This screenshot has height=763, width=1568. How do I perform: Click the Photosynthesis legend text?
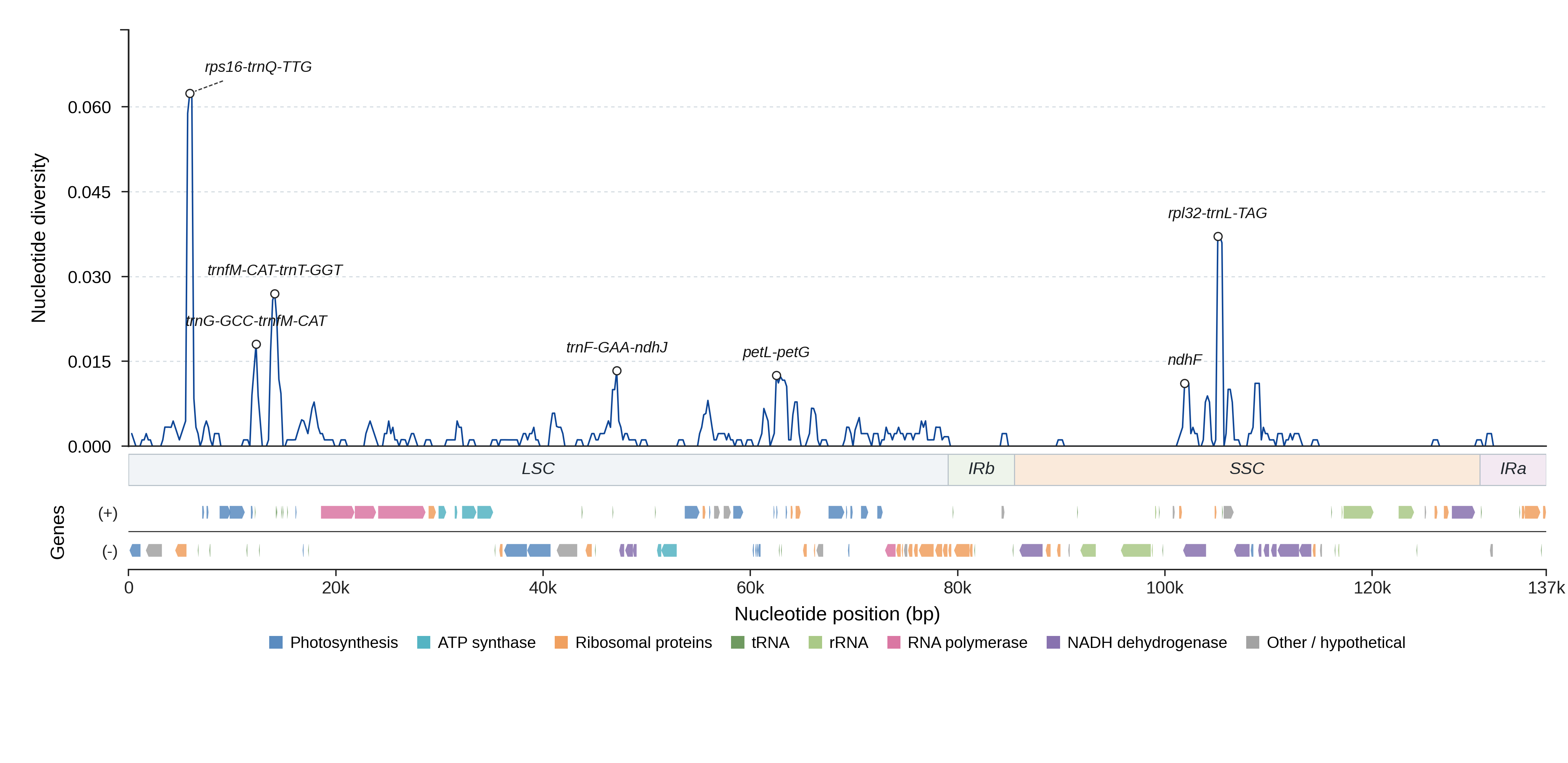click(344, 643)
